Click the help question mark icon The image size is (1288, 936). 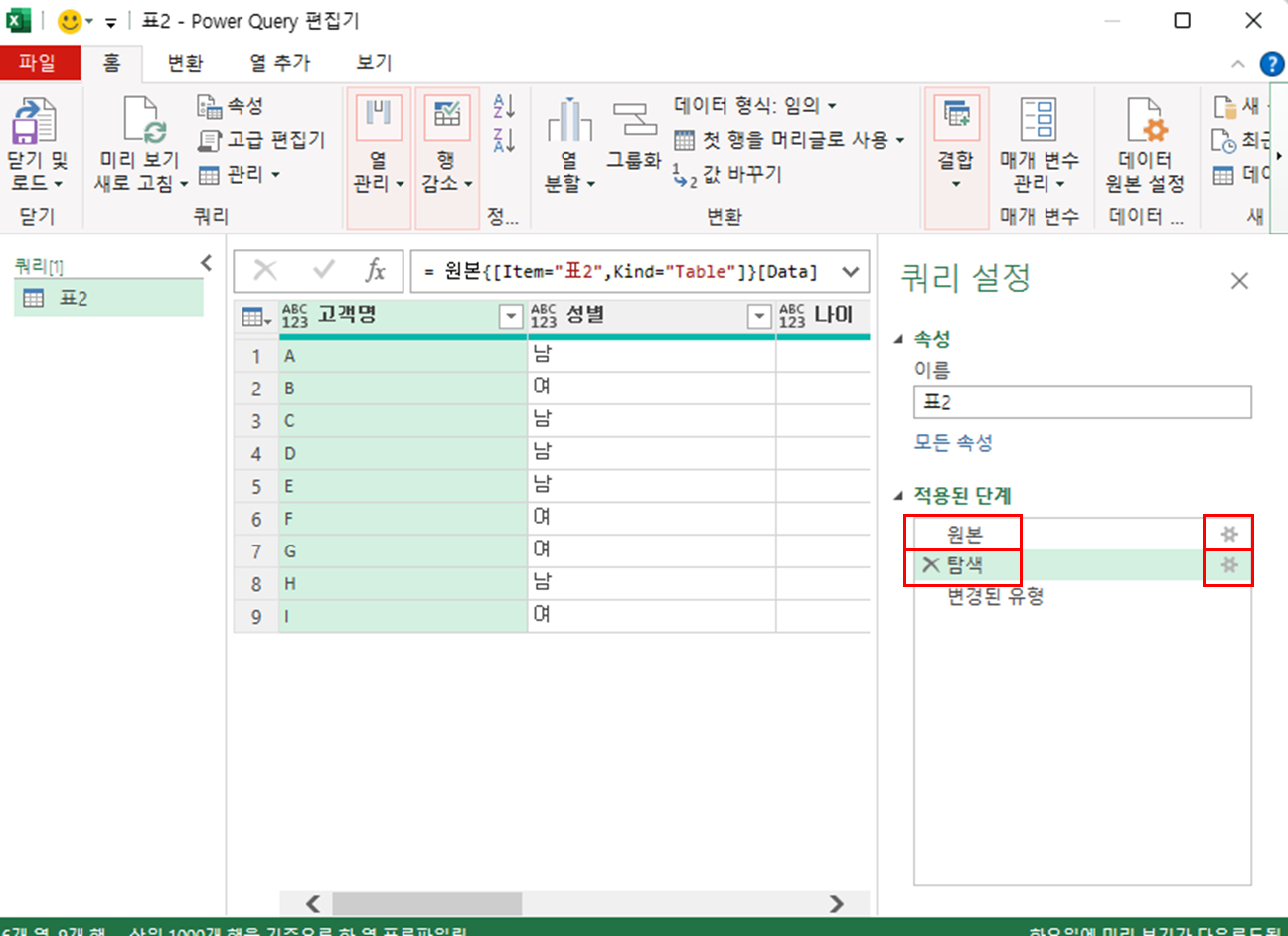pyautogui.click(x=1271, y=64)
